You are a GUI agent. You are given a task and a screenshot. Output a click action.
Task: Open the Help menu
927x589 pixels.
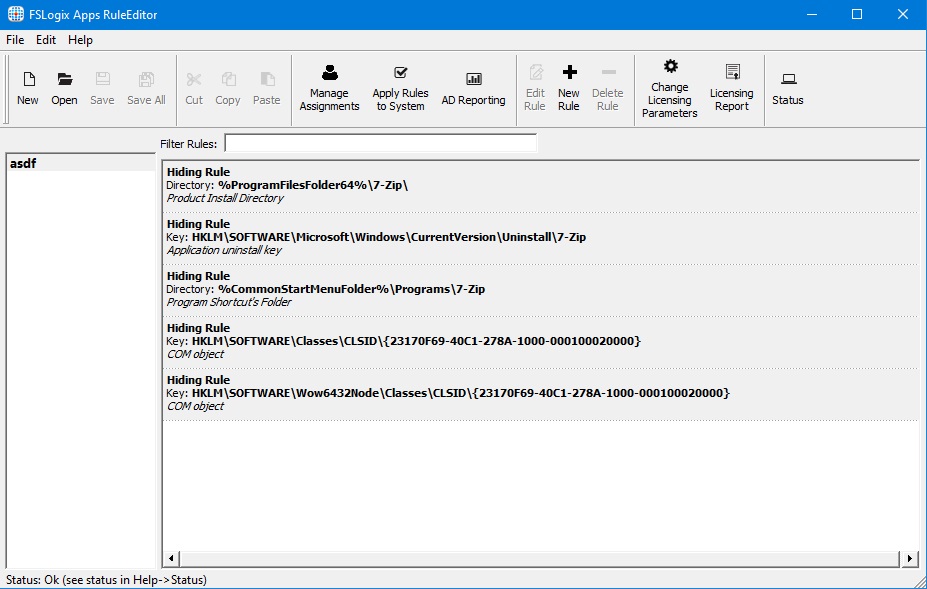tap(80, 40)
